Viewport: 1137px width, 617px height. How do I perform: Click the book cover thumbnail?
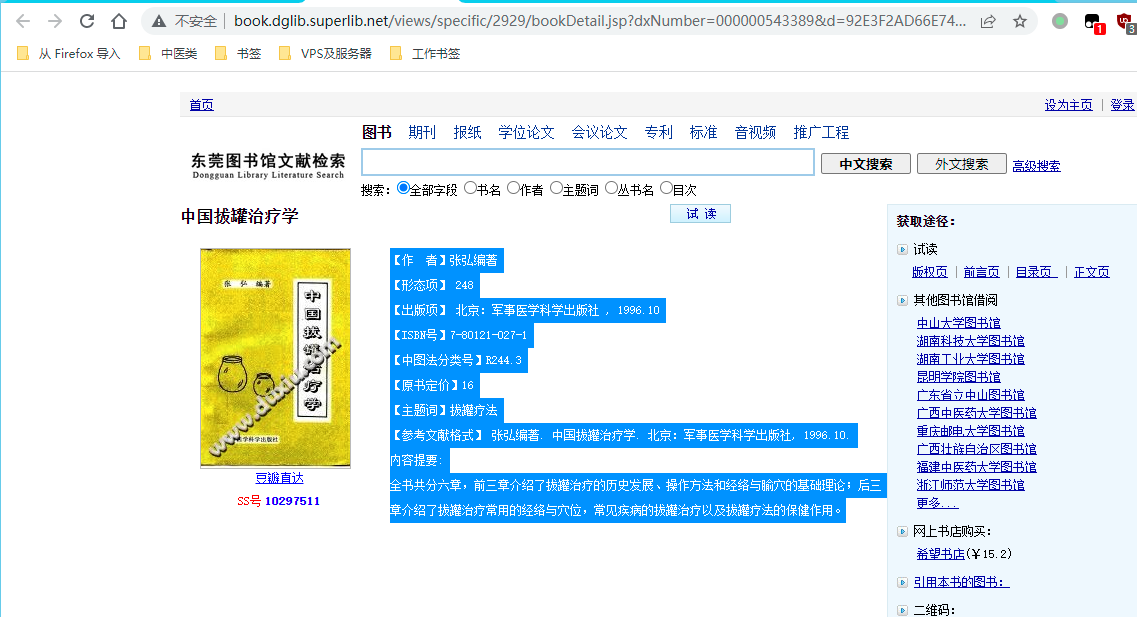[275, 358]
